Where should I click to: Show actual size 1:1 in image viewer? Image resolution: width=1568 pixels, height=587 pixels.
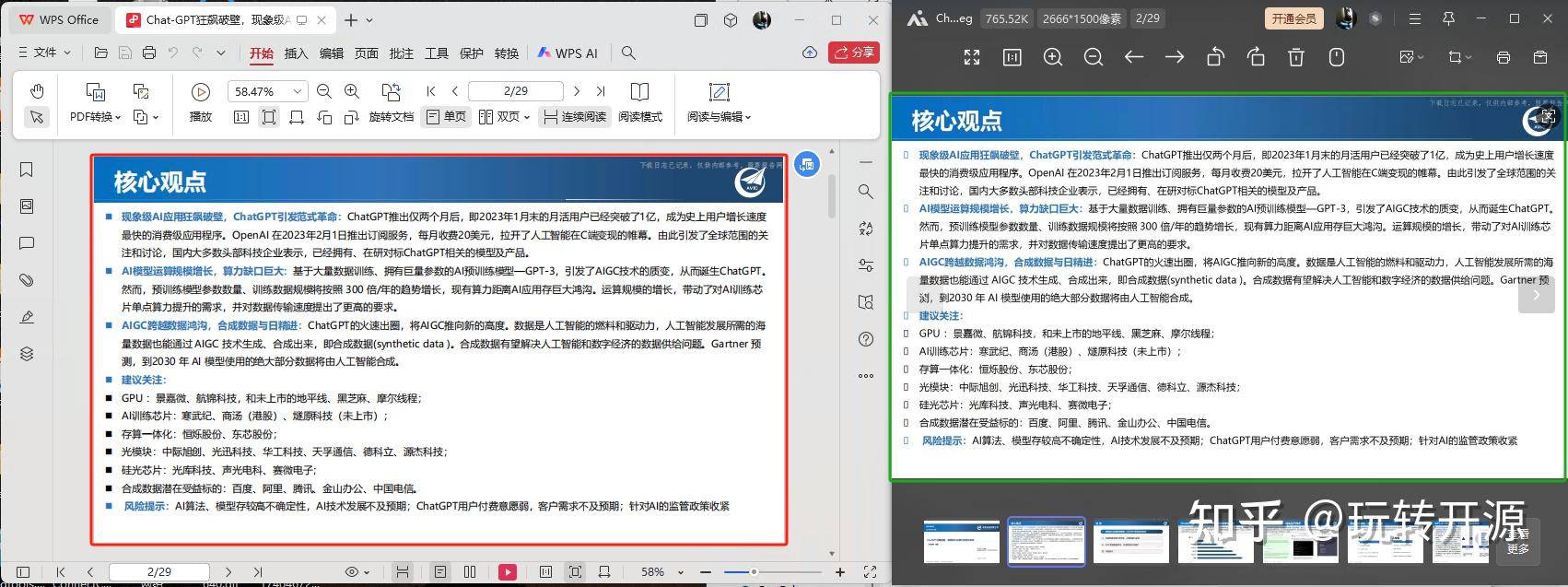pyautogui.click(x=1012, y=57)
